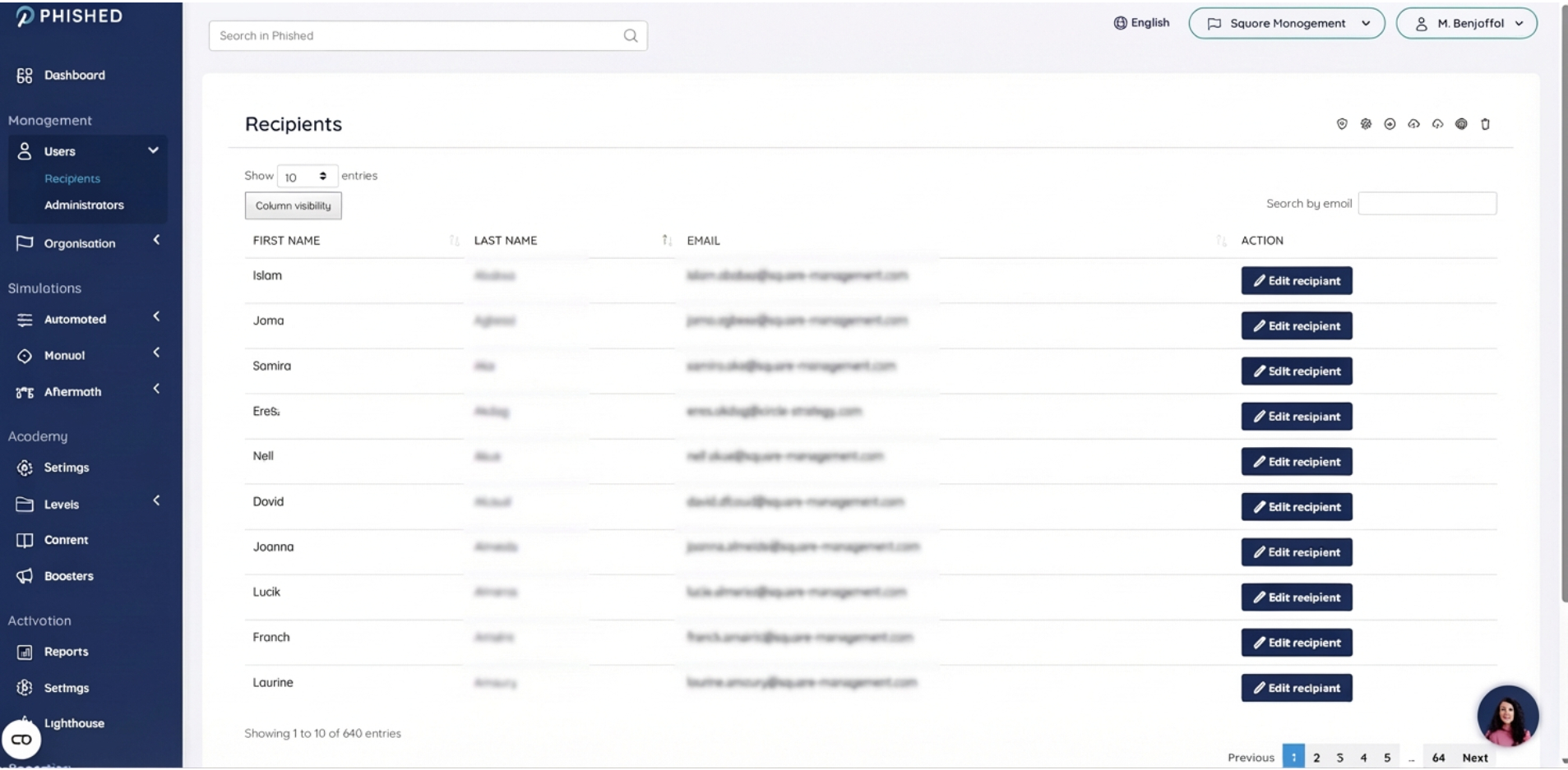1568x770 pixels.
Task: Select Administrators under the Users menu
Action: (x=84, y=205)
